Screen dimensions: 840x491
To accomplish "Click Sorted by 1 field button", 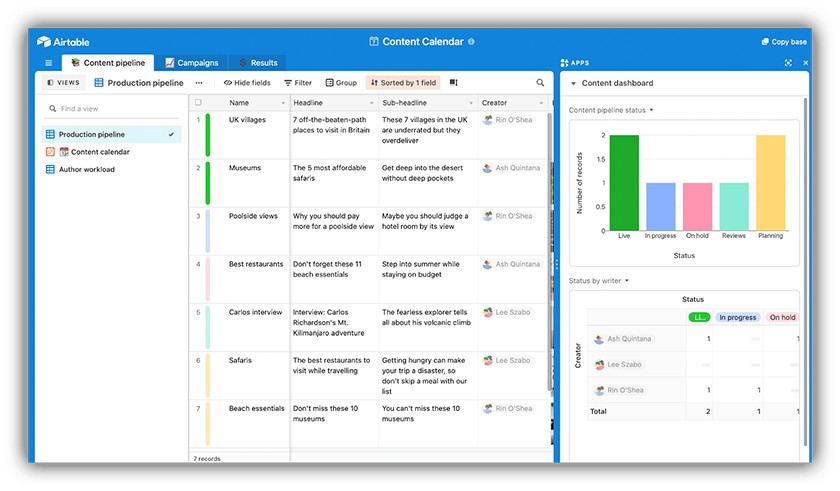I will click(x=403, y=83).
